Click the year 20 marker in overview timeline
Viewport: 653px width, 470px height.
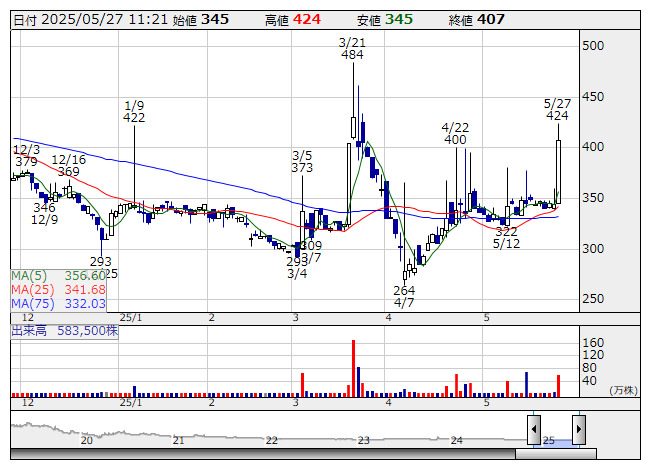click(x=87, y=440)
